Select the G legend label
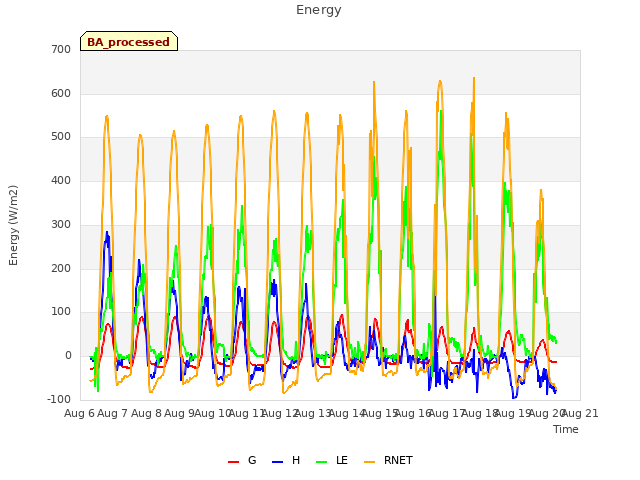 coord(252,460)
